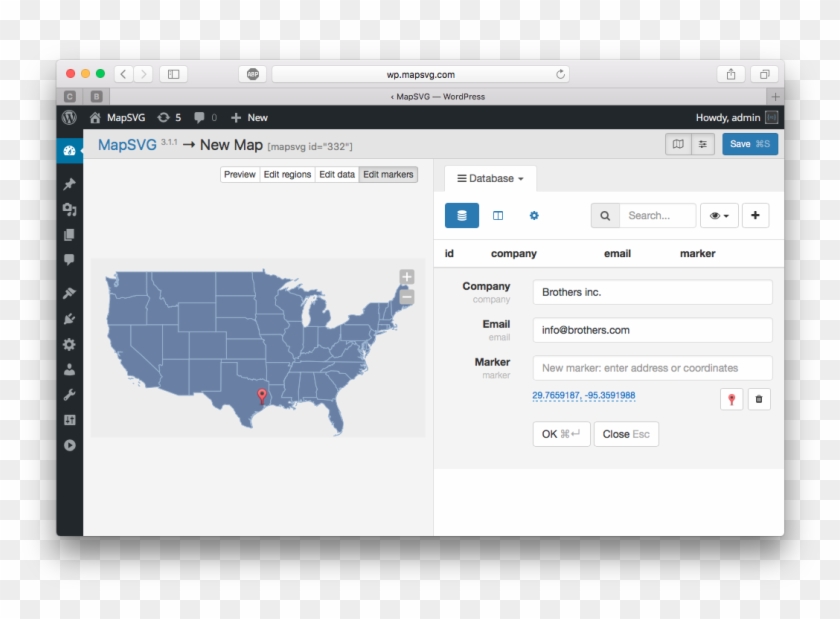Image resolution: width=840 pixels, height=619 pixels.
Task: Switch to the Edit markers tab
Action: coord(387,174)
